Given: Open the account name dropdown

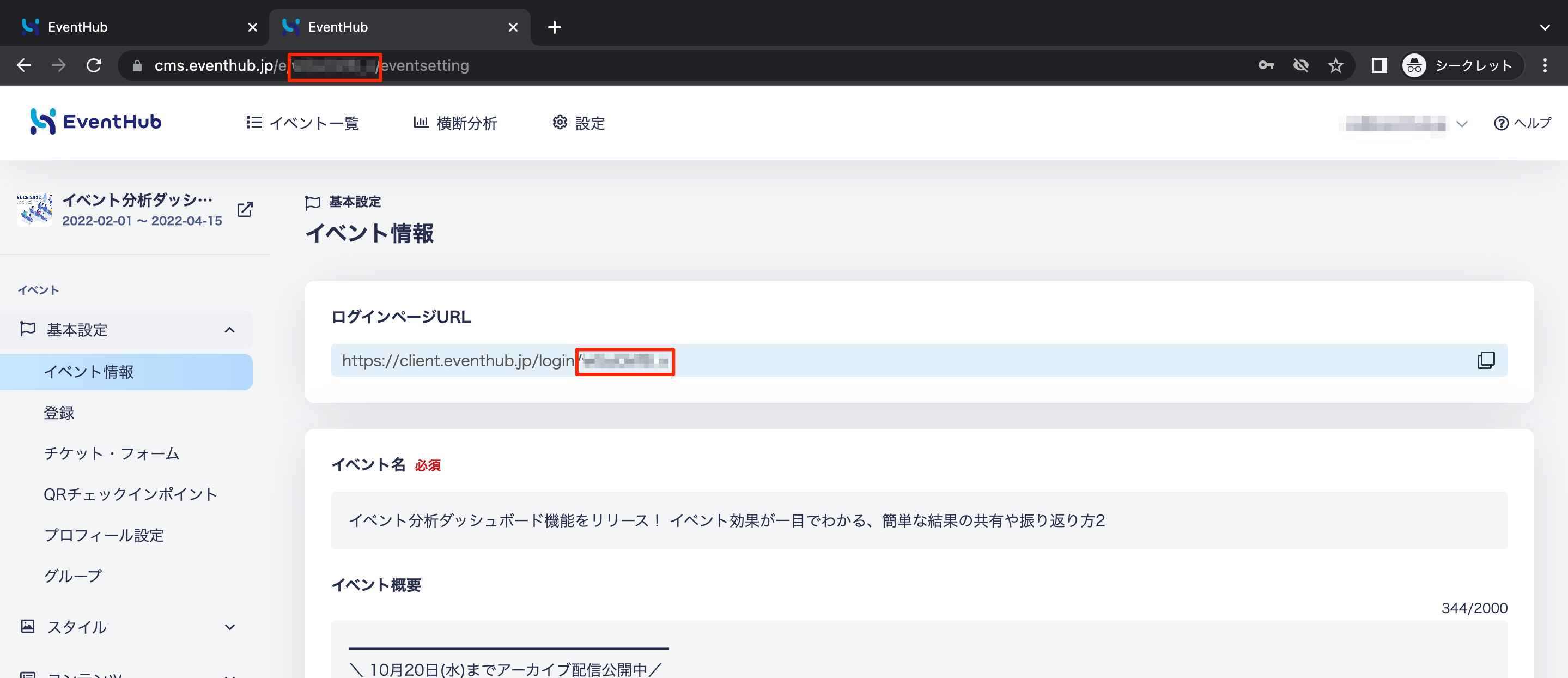Looking at the screenshot, I should tap(1403, 123).
